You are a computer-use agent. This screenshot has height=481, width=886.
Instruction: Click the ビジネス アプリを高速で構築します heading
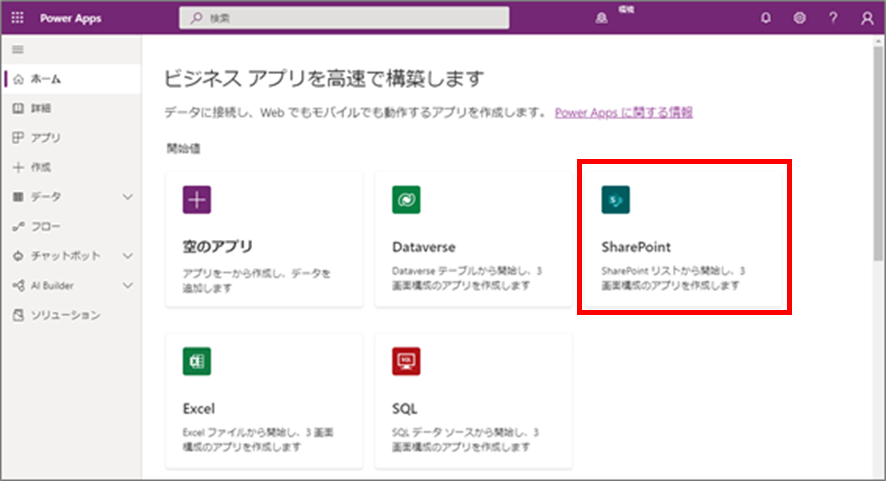coord(324,79)
